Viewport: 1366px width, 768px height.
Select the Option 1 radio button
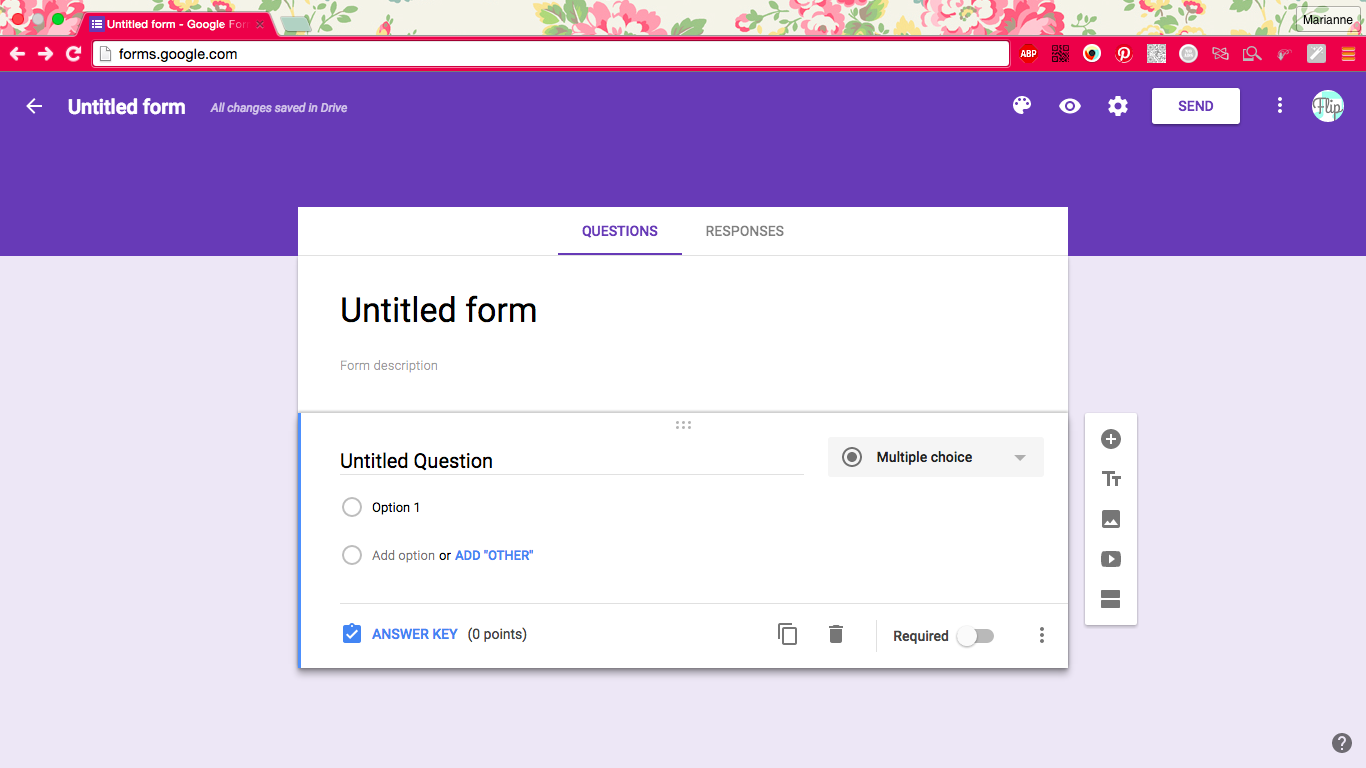click(x=352, y=508)
